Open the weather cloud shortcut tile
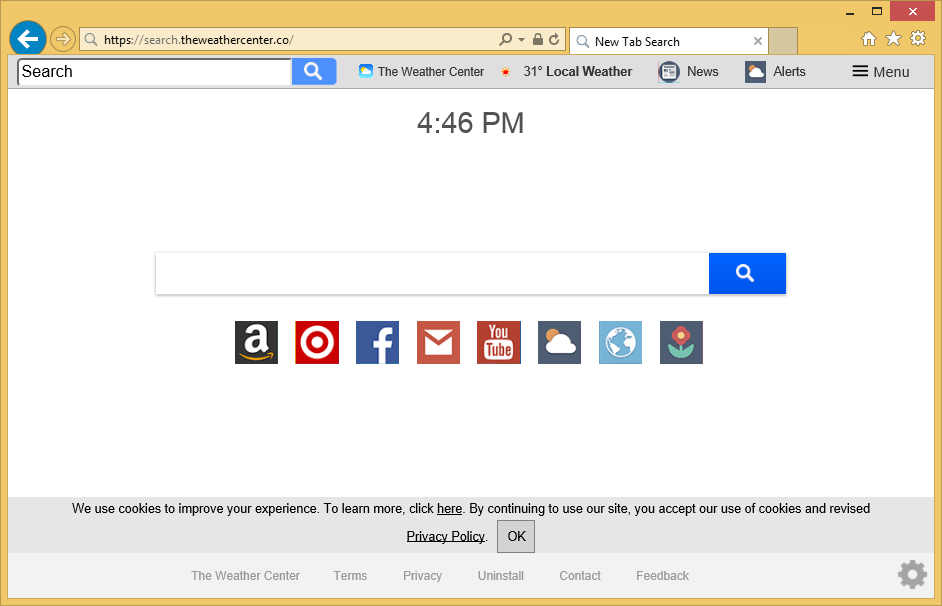 coord(559,342)
